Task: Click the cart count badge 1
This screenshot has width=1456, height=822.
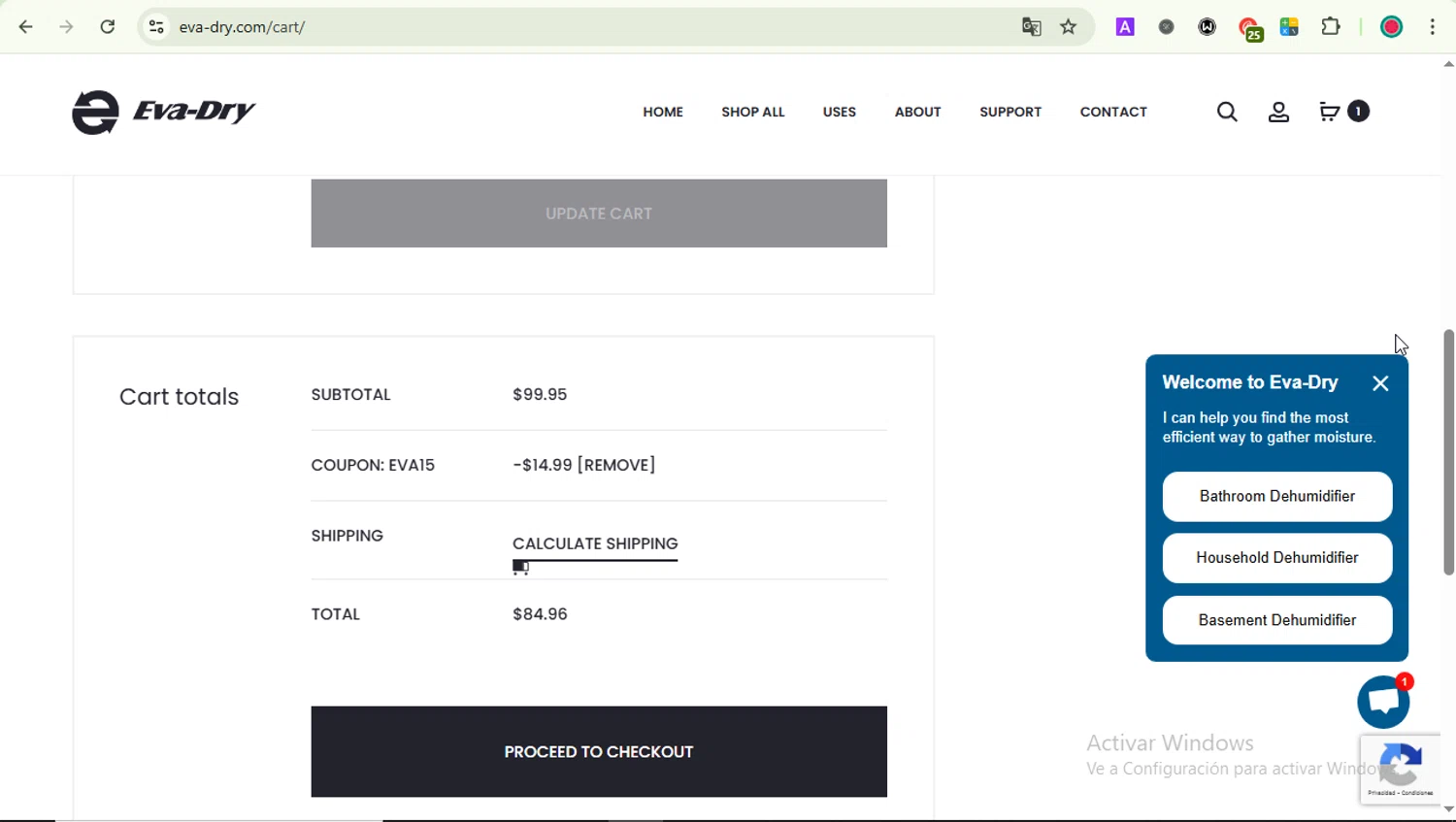Action: (x=1358, y=112)
